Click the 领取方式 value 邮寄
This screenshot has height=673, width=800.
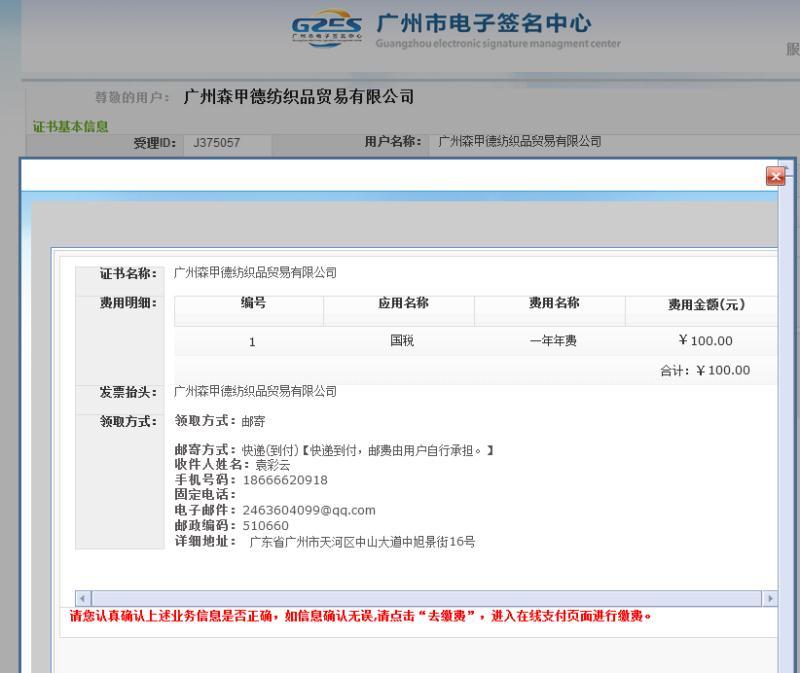tap(253, 421)
